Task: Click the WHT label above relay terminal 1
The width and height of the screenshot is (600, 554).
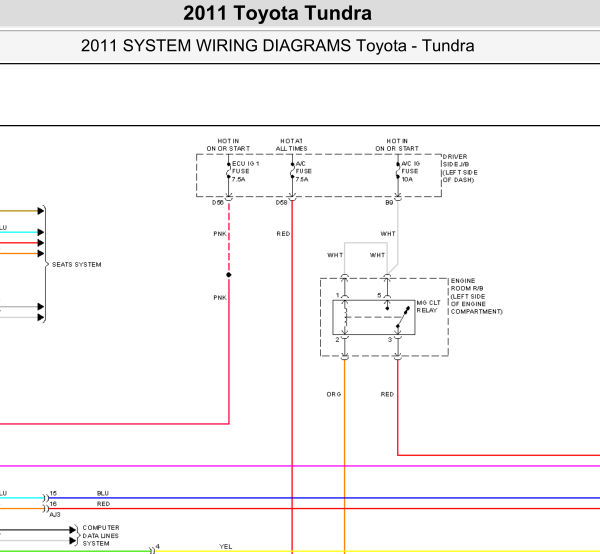Action: tap(335, 255)
